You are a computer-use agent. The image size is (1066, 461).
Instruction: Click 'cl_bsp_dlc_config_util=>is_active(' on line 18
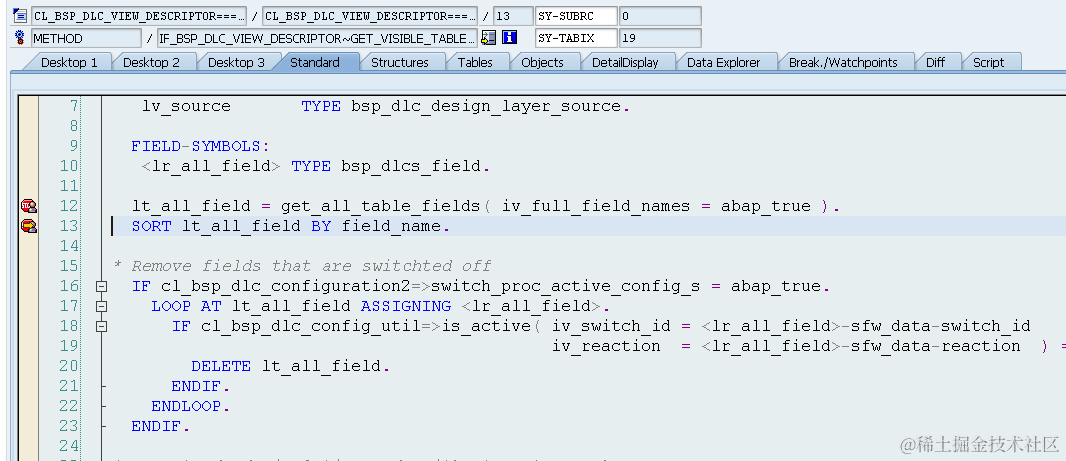371,326
